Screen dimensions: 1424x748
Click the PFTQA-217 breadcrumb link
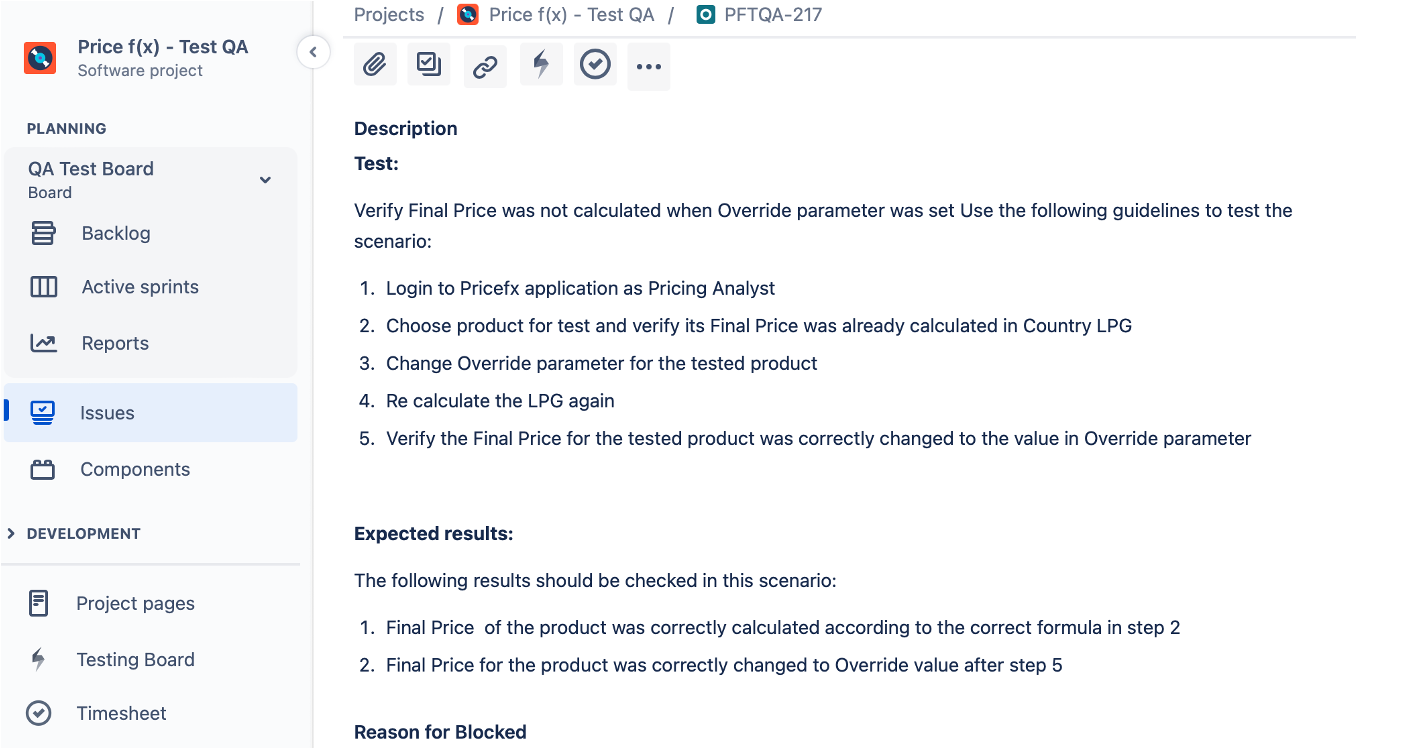773,15
